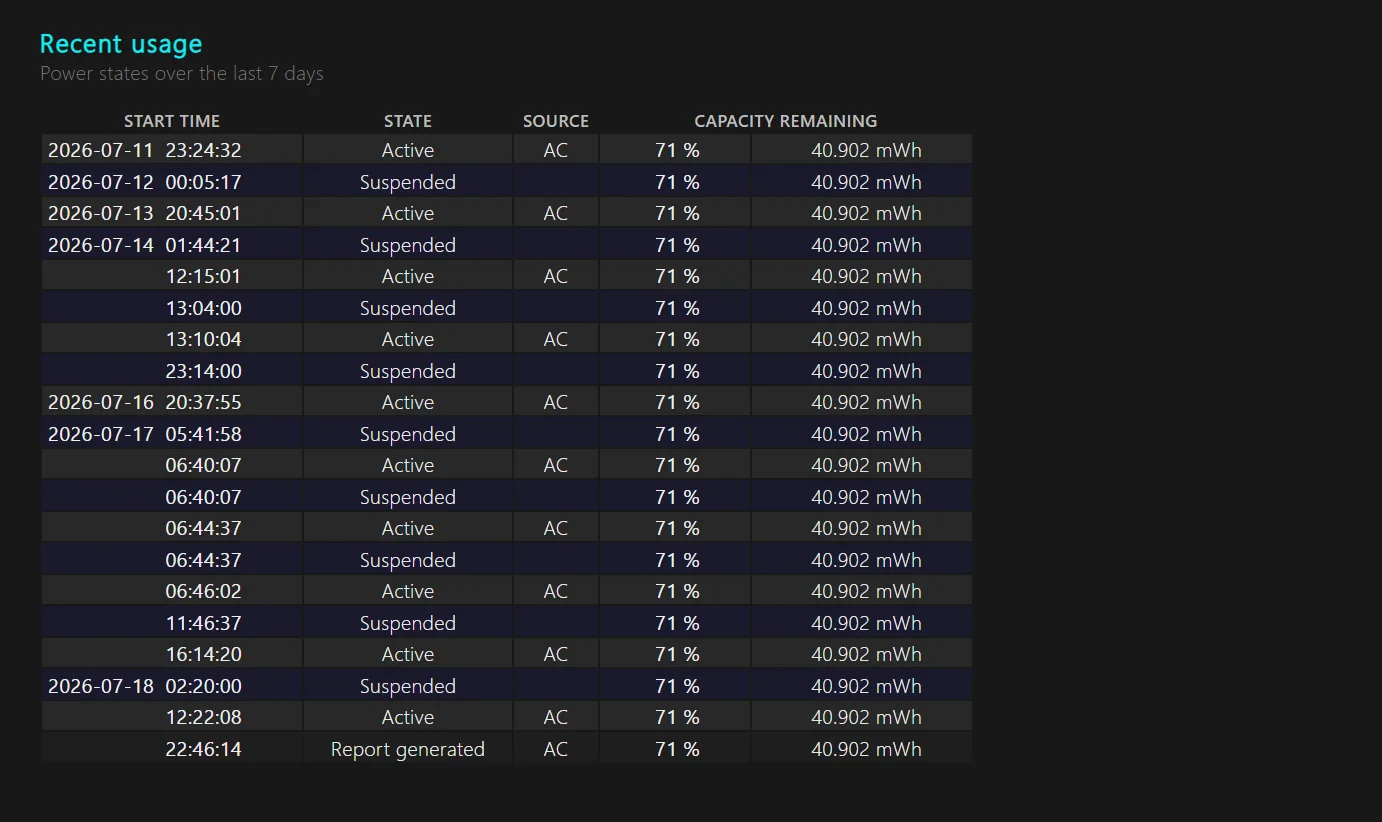
Task: Select the 2026-07-13 20:45:01 row
Action: click(507, 213)
